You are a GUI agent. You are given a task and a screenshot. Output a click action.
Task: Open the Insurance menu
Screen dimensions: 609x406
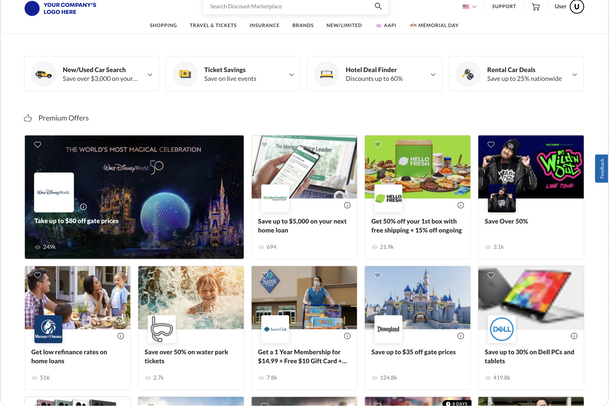point(264,25)
